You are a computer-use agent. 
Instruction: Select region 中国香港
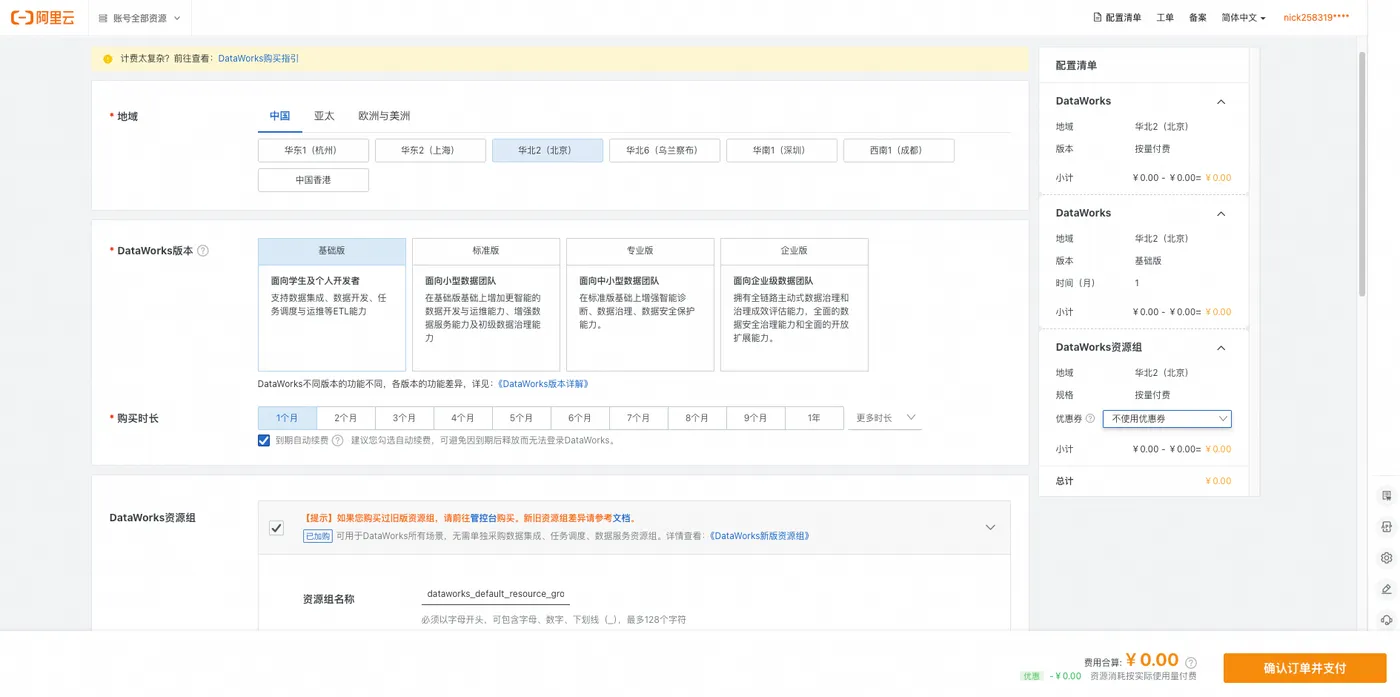313,180
